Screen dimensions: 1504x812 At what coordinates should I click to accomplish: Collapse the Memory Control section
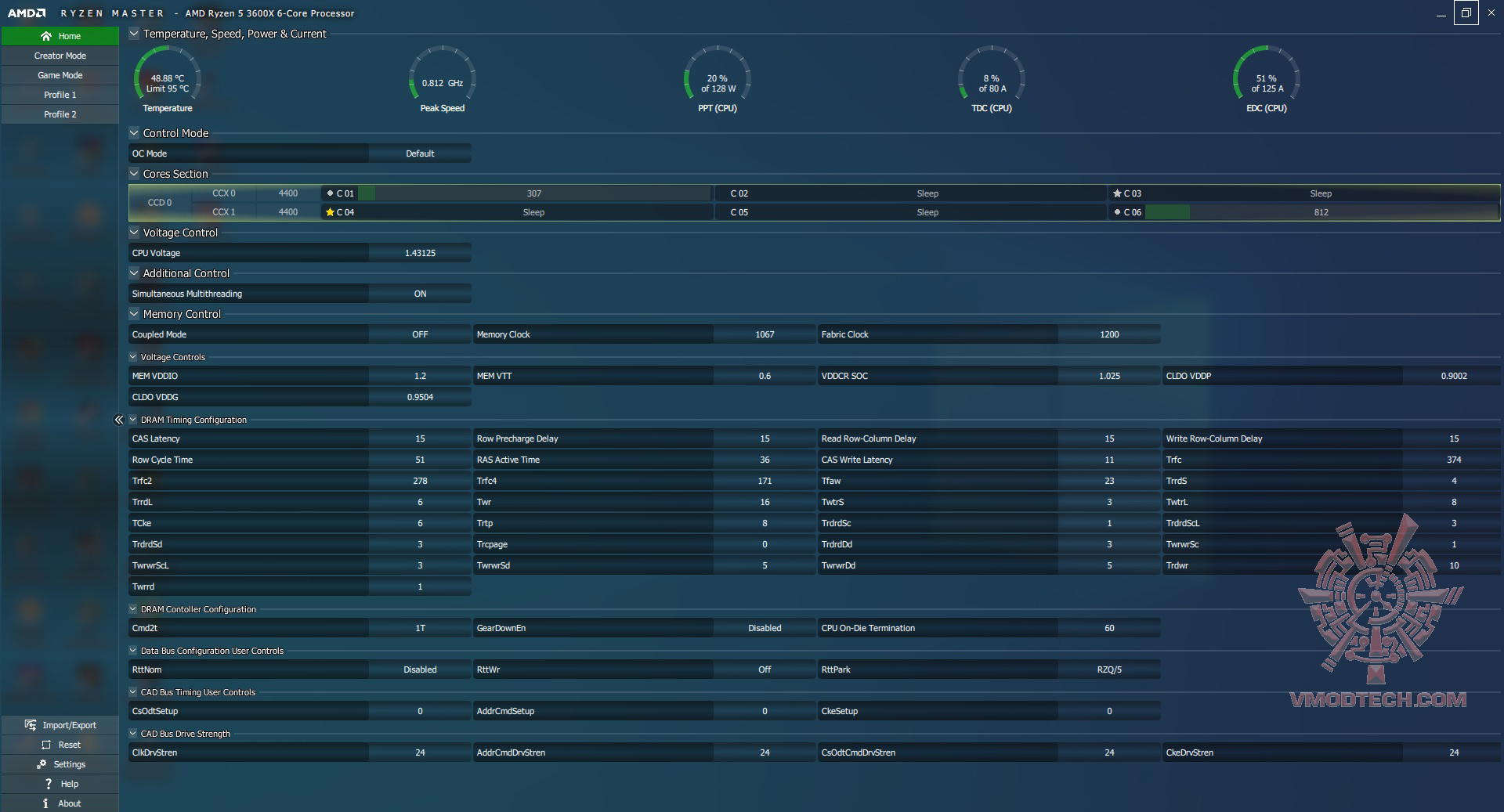(x=134, y=314)
